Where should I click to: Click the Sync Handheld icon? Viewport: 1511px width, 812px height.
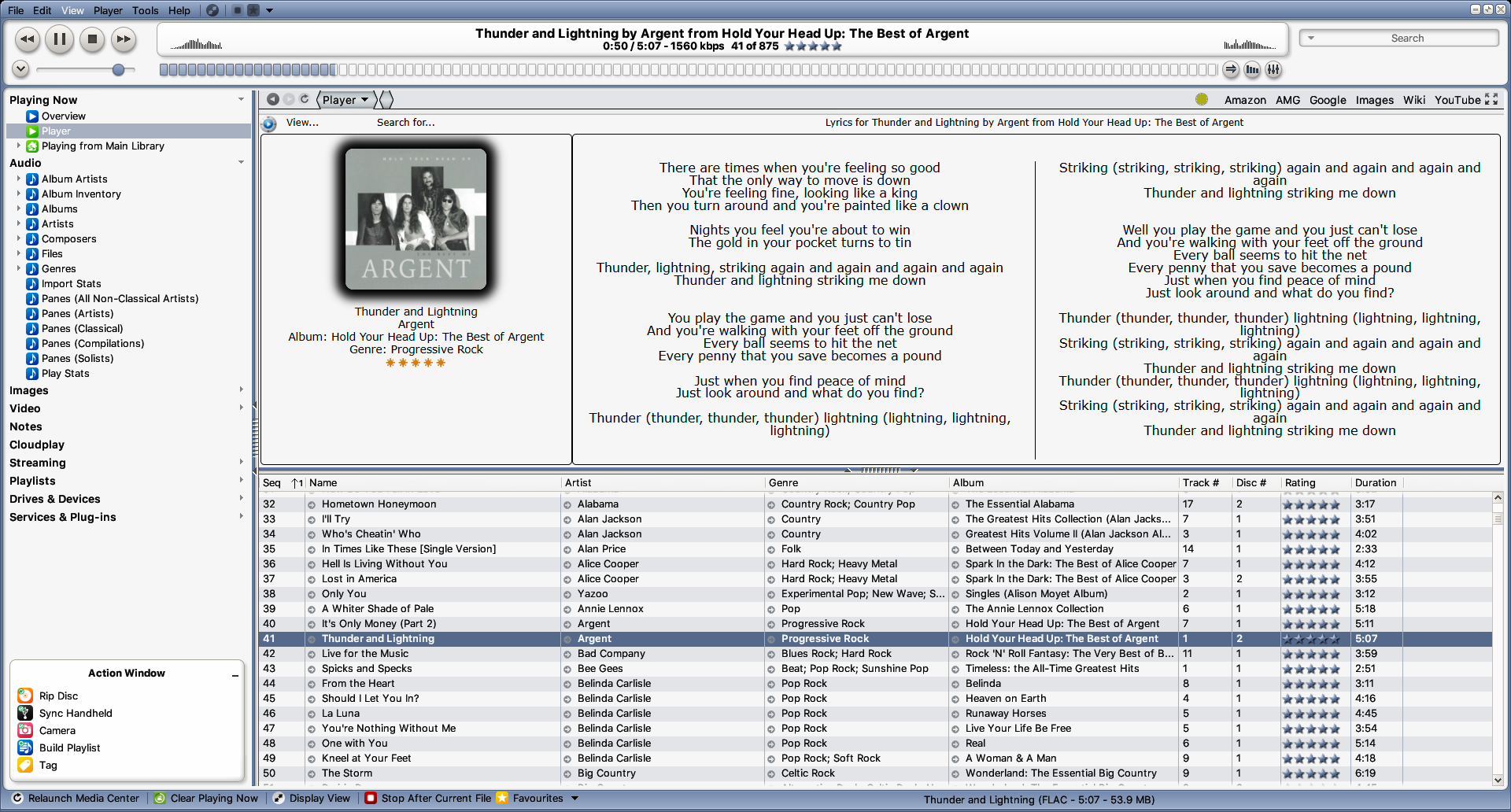coord(25,713)
